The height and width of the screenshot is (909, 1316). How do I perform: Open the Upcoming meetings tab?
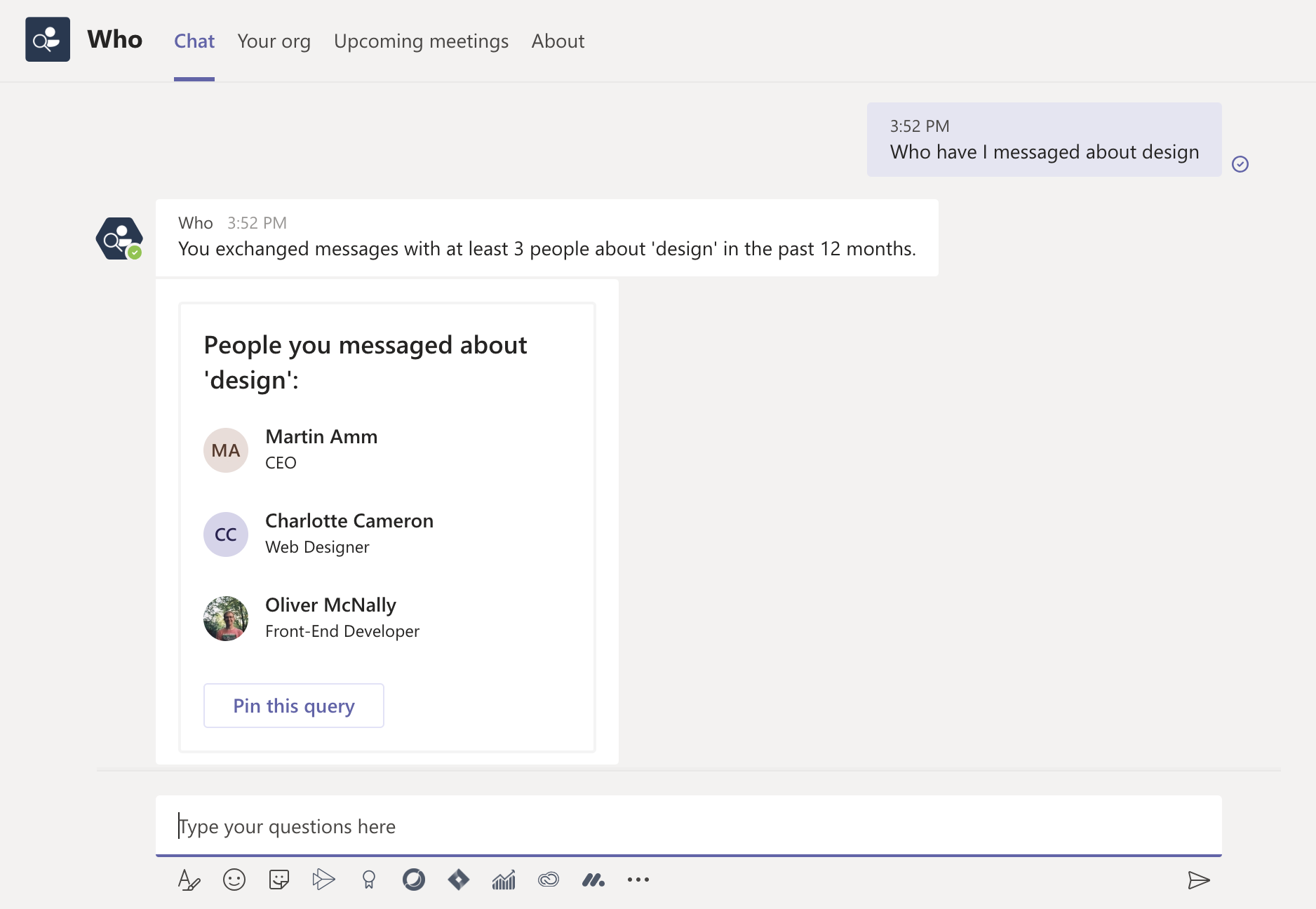421,41
